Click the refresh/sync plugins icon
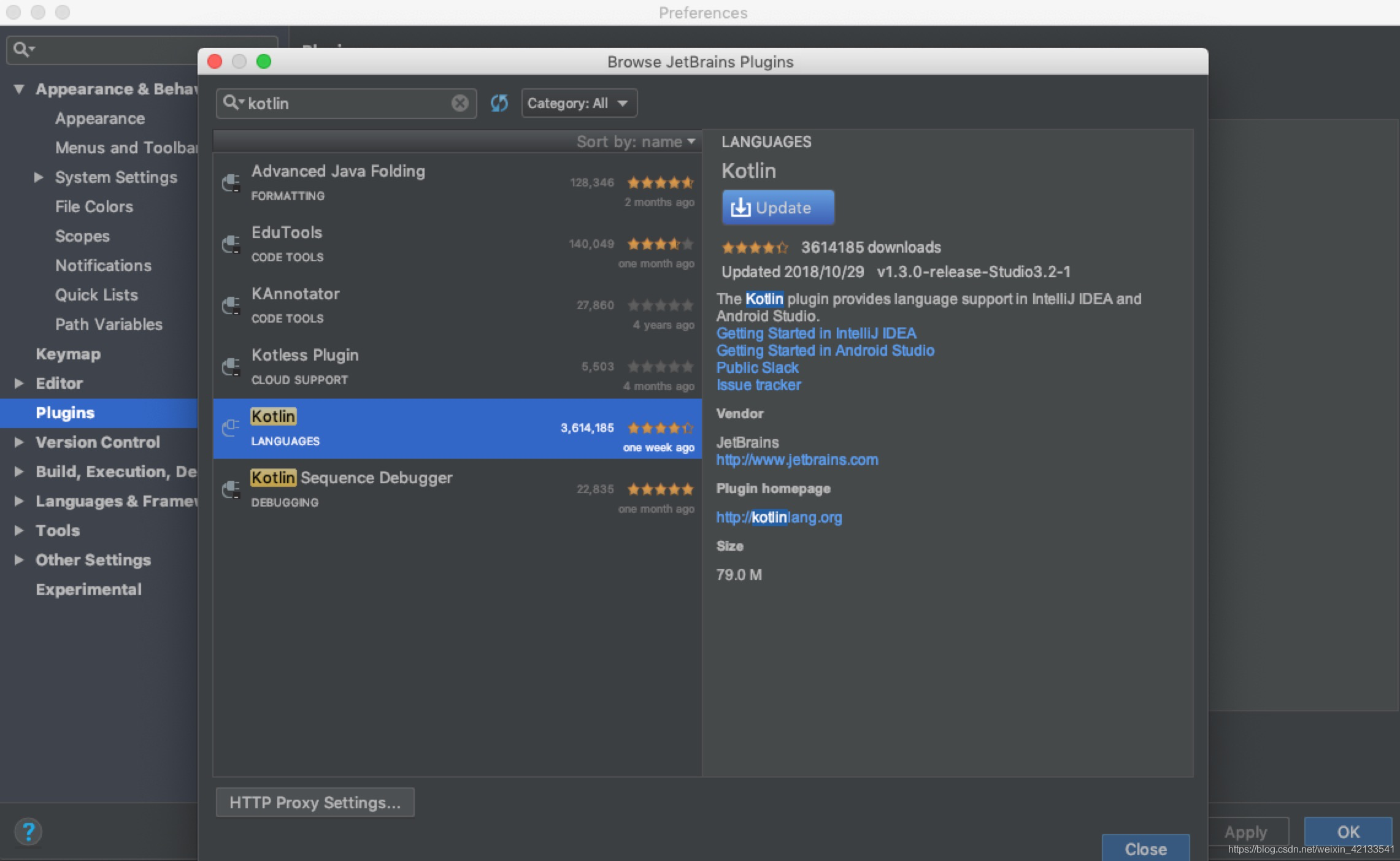Screen dimensions: 1400x861 (499, 103)
